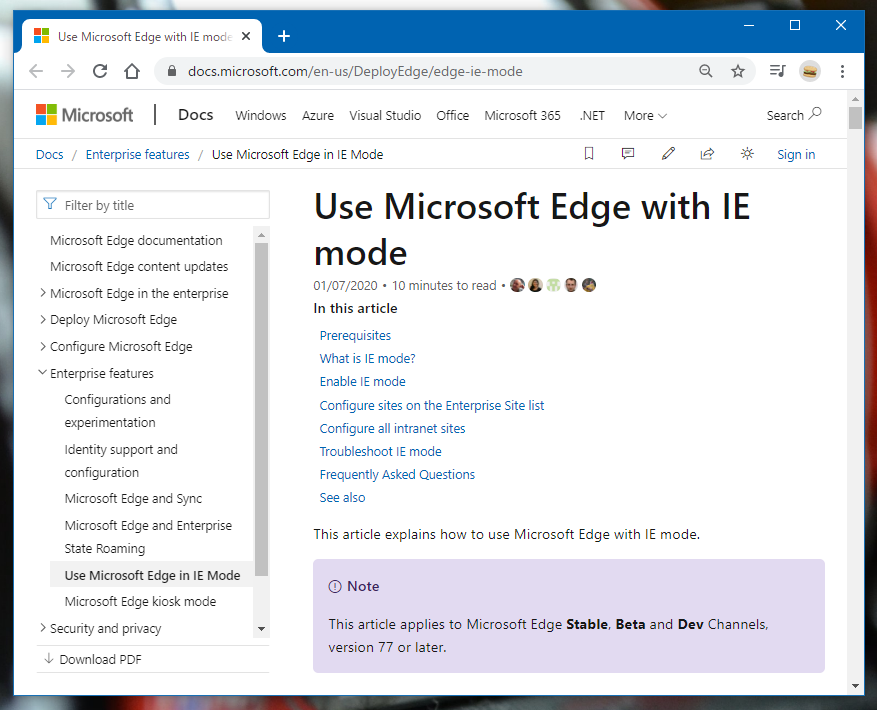Close the Use Microsoft Edge with IE mode tab

click(x=246, y=36)
